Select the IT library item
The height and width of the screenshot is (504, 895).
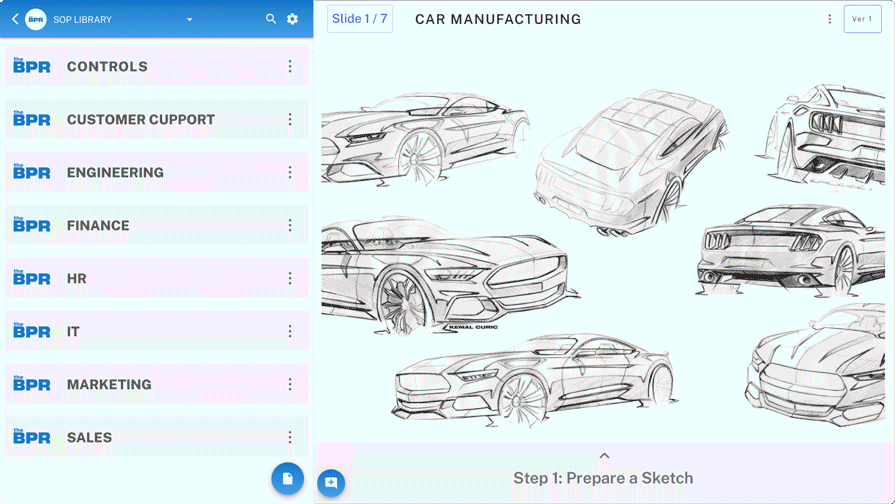tap(157, 332)
